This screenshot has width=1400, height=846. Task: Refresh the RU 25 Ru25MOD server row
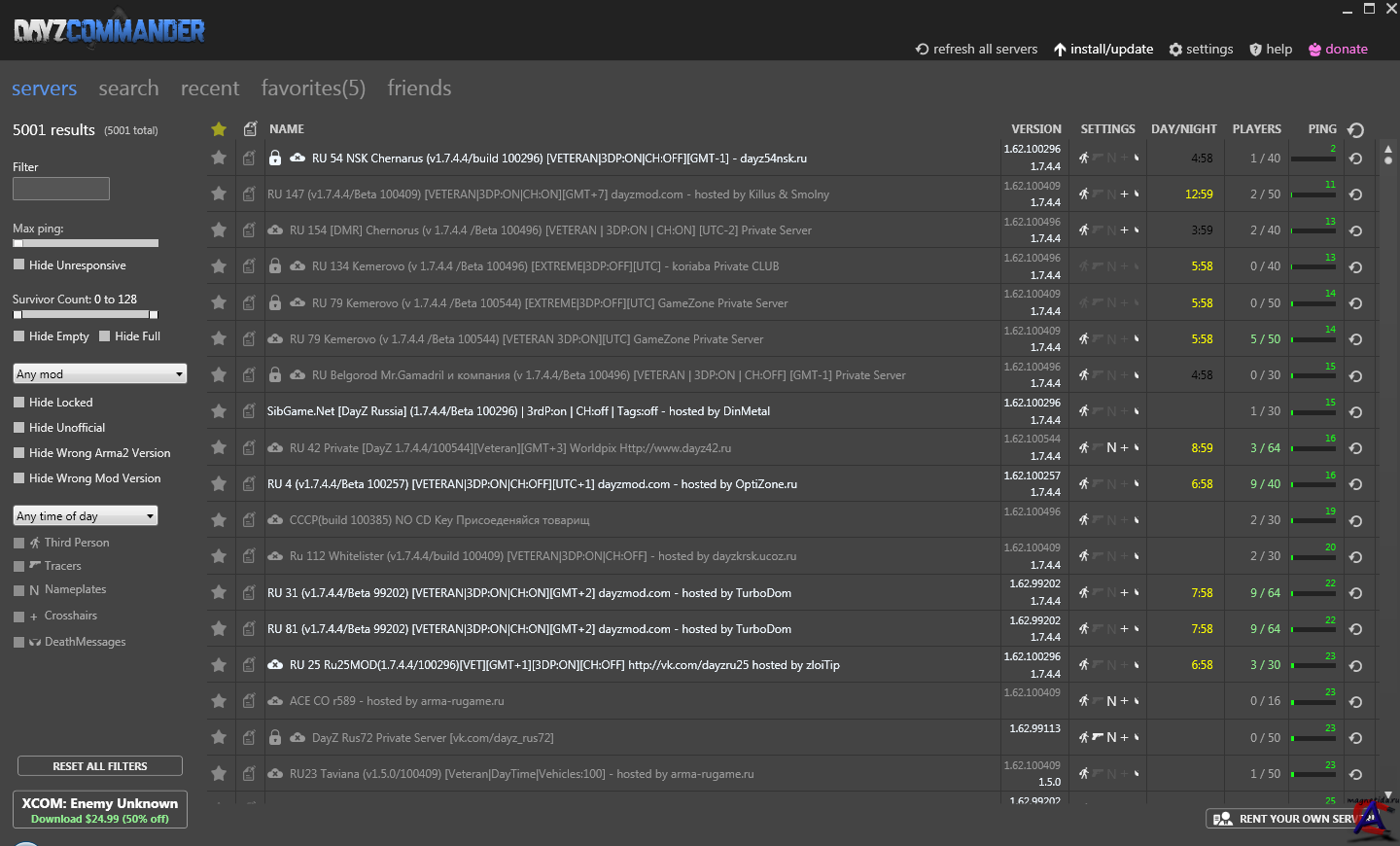(1356, 666)
